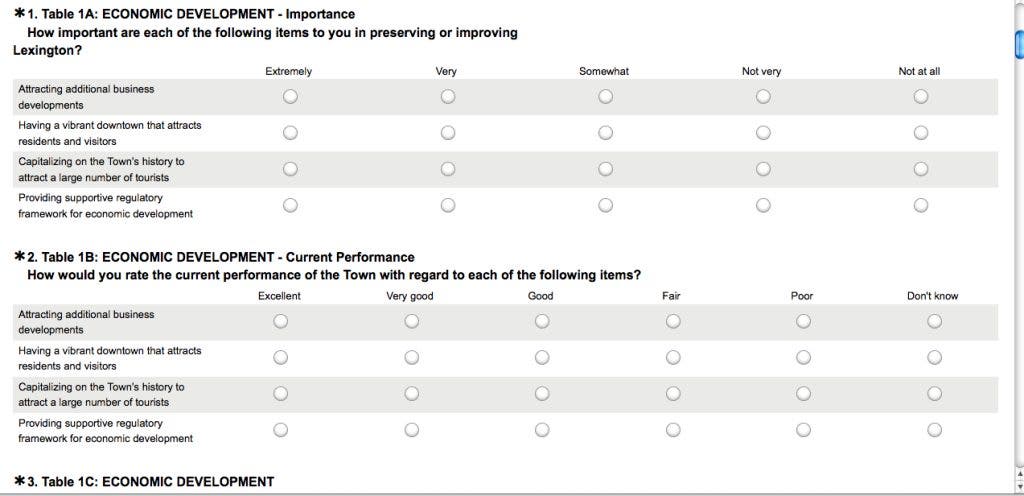
Task: Select Not at all for business developments importance
Action: [x=920, y=97]
